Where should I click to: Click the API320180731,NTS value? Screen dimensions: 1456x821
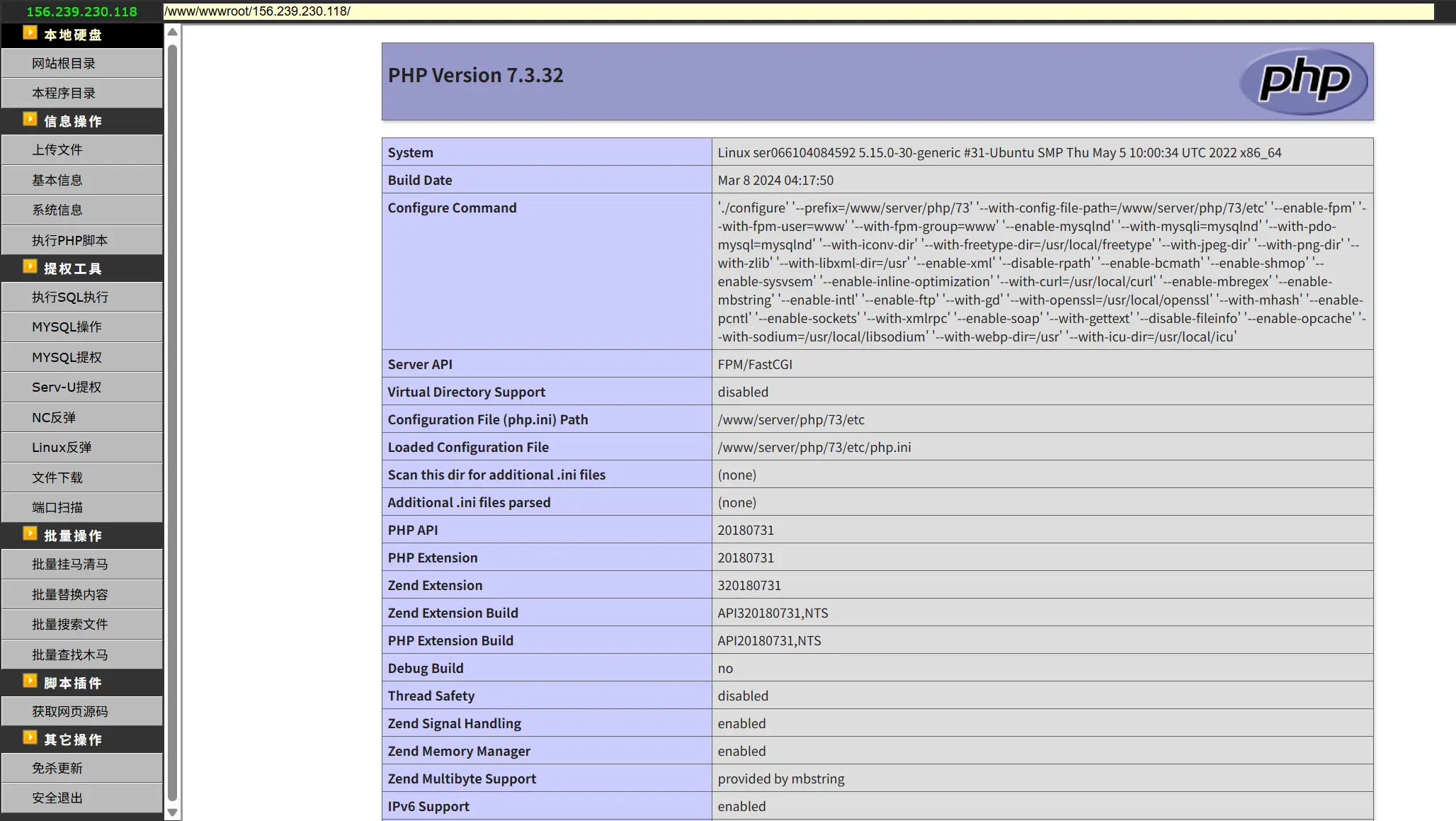pos(773,613)
